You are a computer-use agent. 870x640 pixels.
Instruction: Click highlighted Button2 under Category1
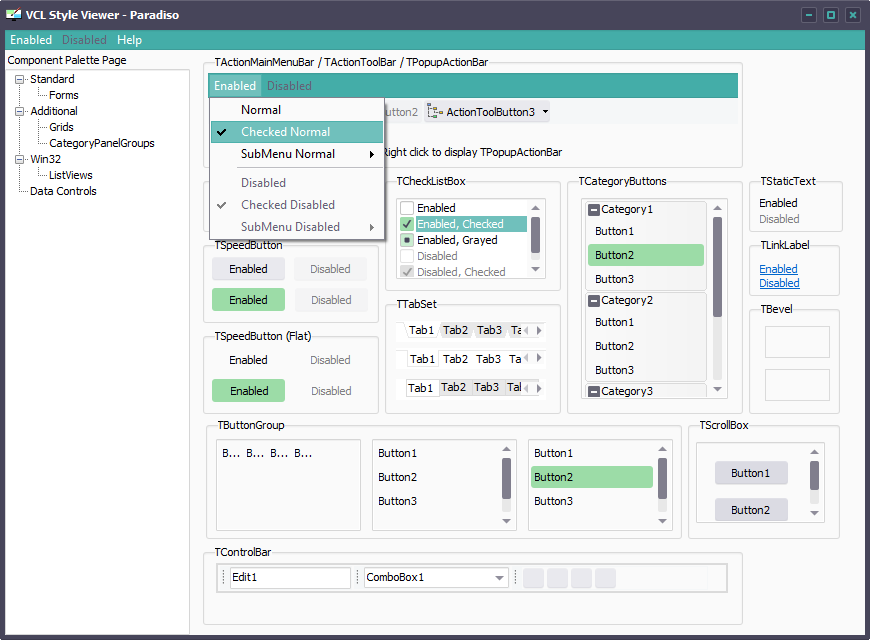coord(646,255)
